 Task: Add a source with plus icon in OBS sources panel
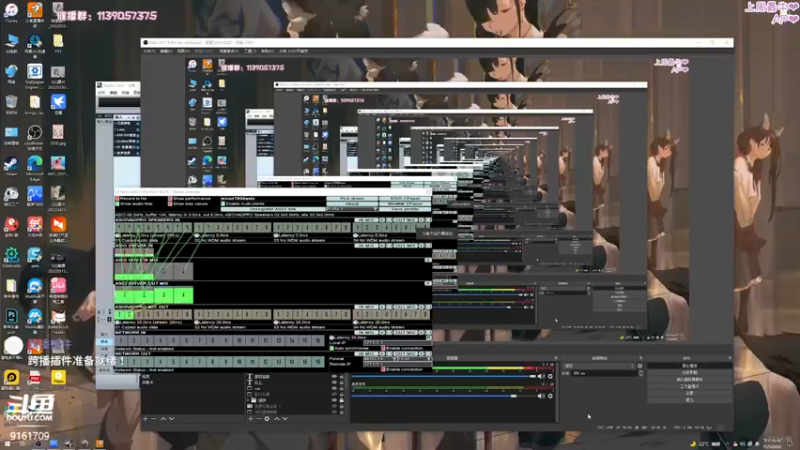[250, 418]
